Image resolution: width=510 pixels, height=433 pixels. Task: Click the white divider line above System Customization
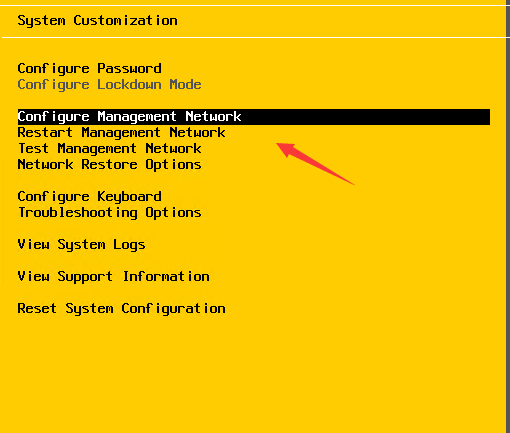(253, 5)
